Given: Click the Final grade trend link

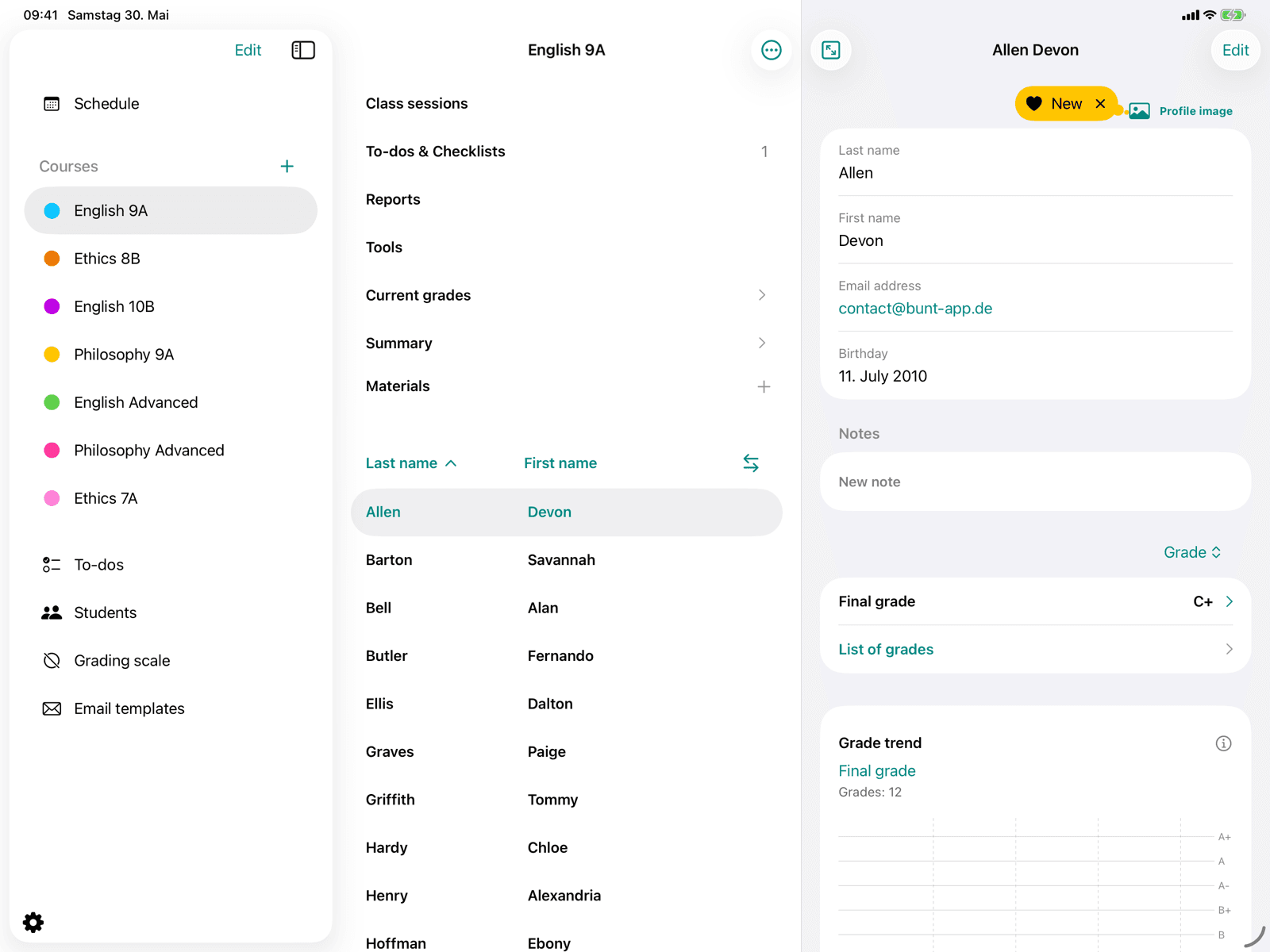Looking at the screenshot, I should (877, 771).
